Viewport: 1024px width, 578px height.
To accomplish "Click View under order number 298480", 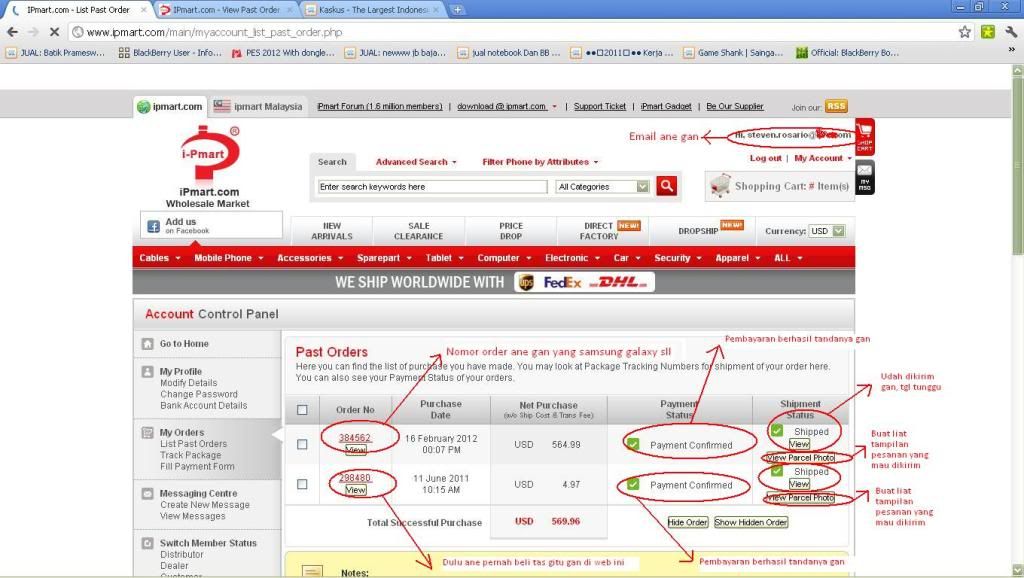I will pos(355,490).
